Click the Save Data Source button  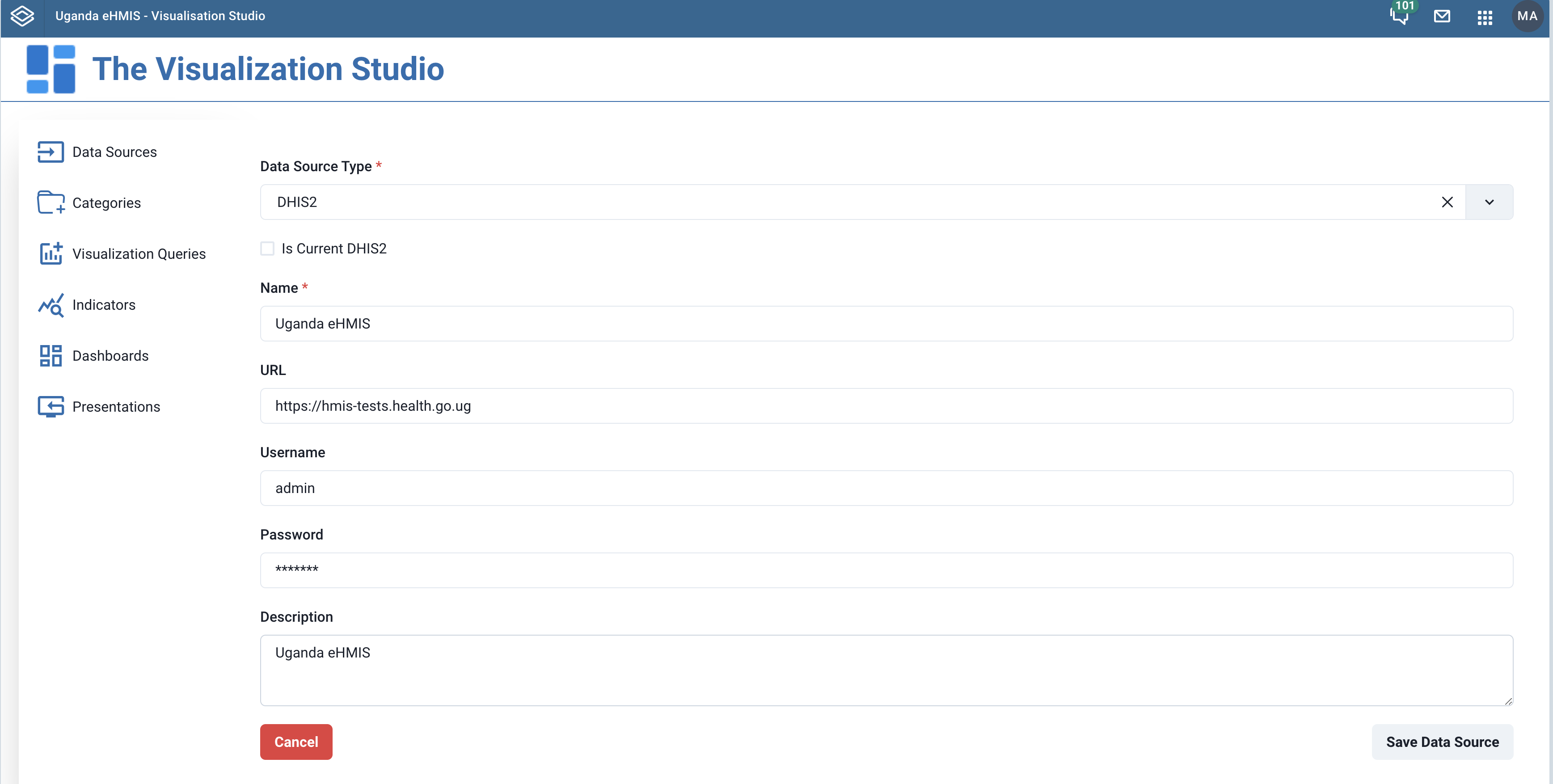click(x=1442, y=742)
